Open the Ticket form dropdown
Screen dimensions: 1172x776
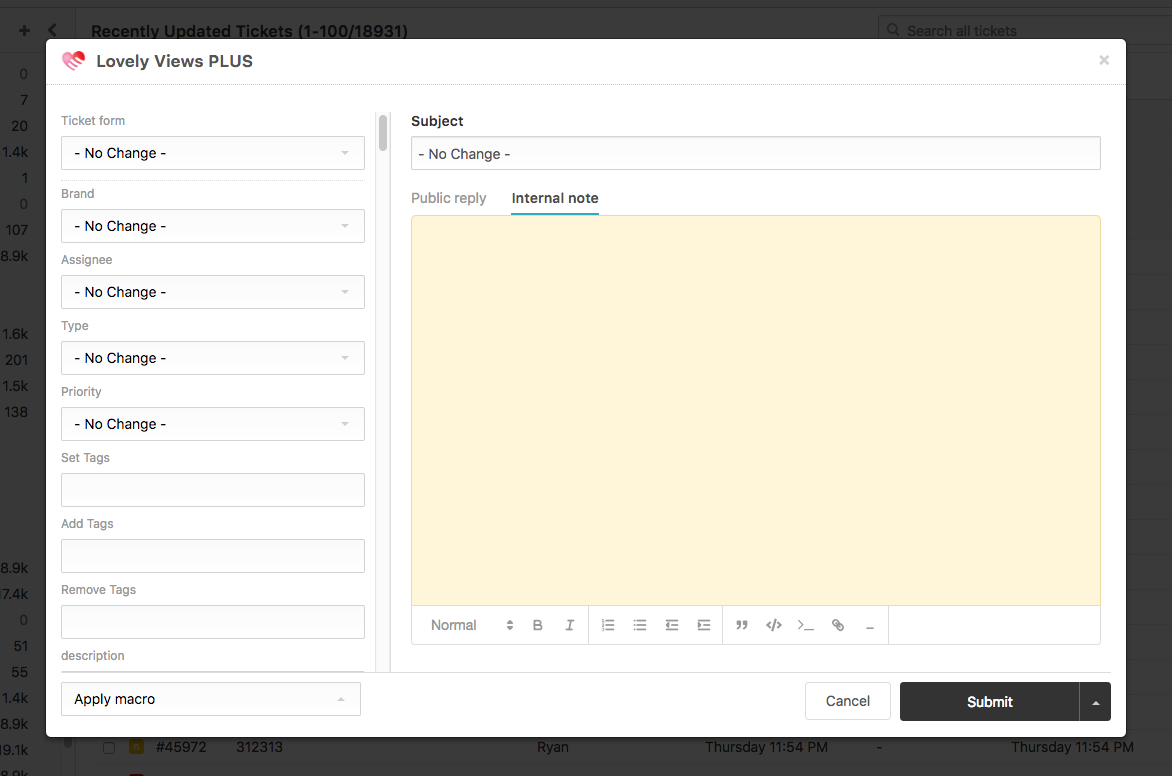pos(213,153)
